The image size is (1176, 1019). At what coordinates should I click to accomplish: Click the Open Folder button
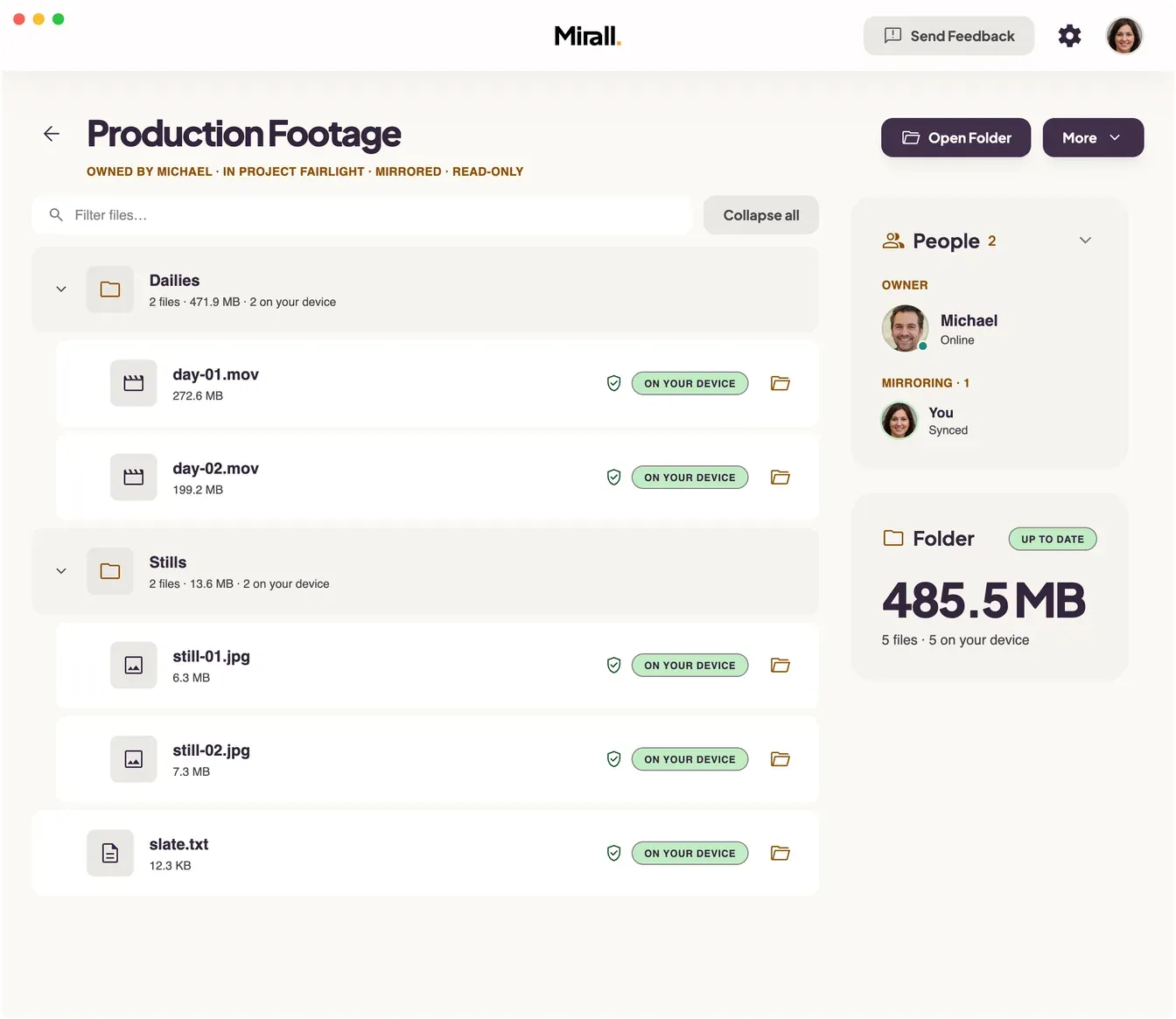coord(955,138)
